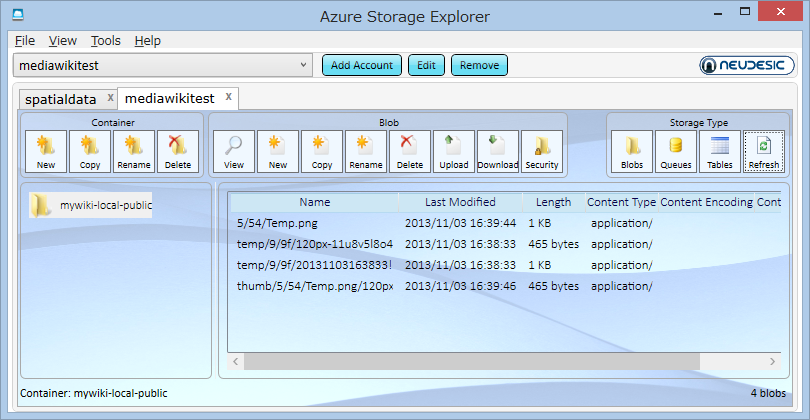Image resolution: width=810 pixels, height=420 pixels.
Task: Click the Remove account button
Action: tap(479, 65)
